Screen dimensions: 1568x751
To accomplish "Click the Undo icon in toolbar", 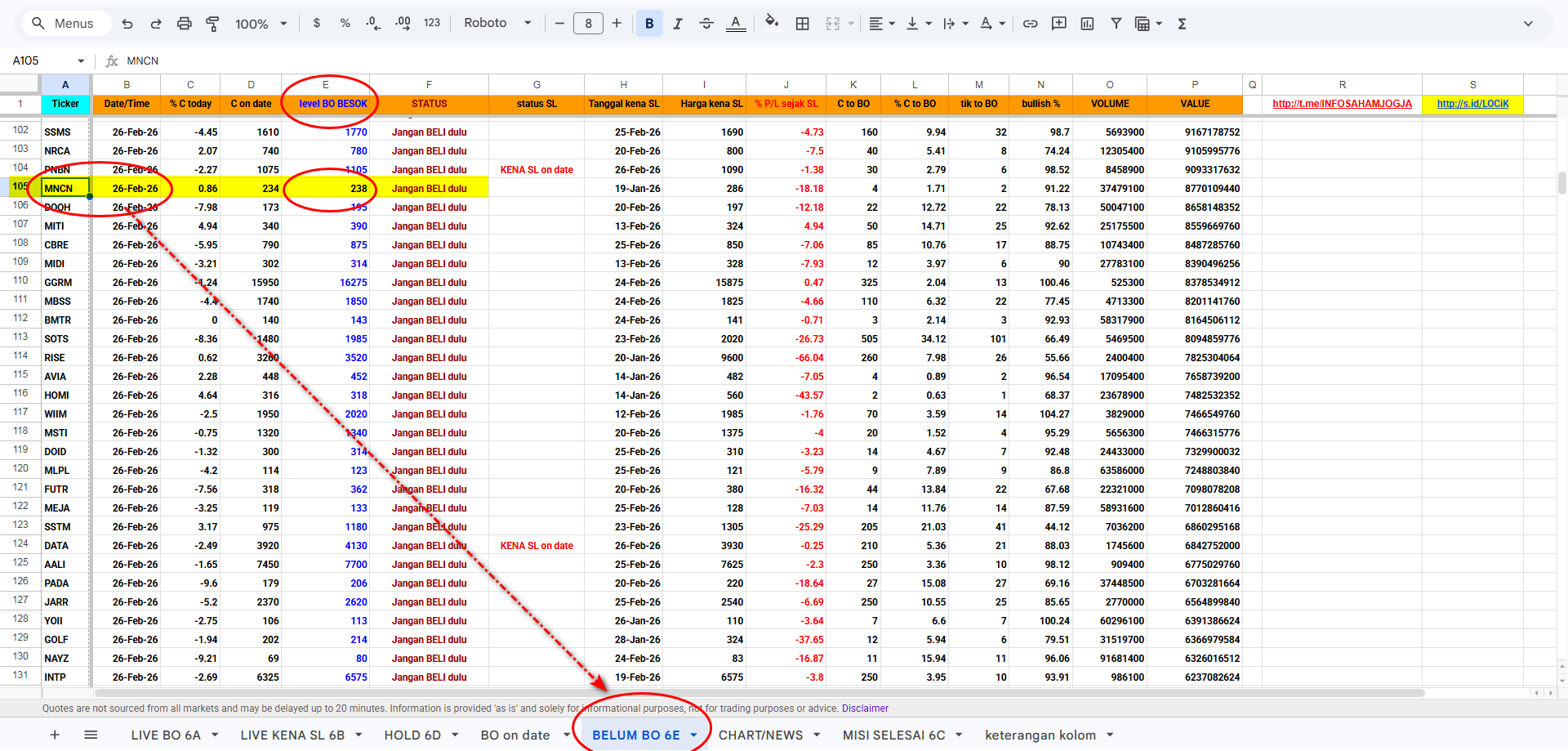I will pos(127,24).
